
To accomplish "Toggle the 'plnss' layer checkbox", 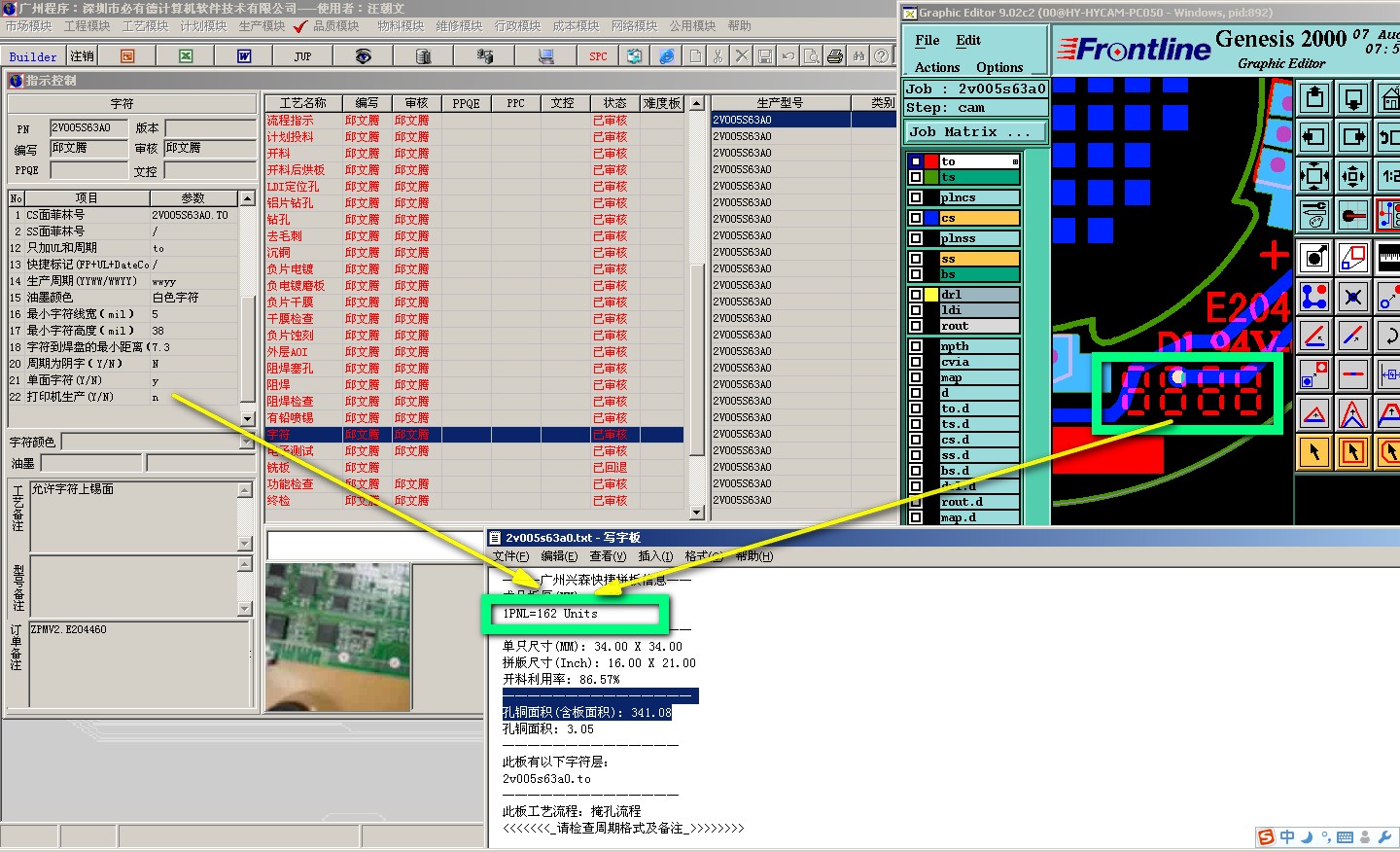I will [916, 238].
